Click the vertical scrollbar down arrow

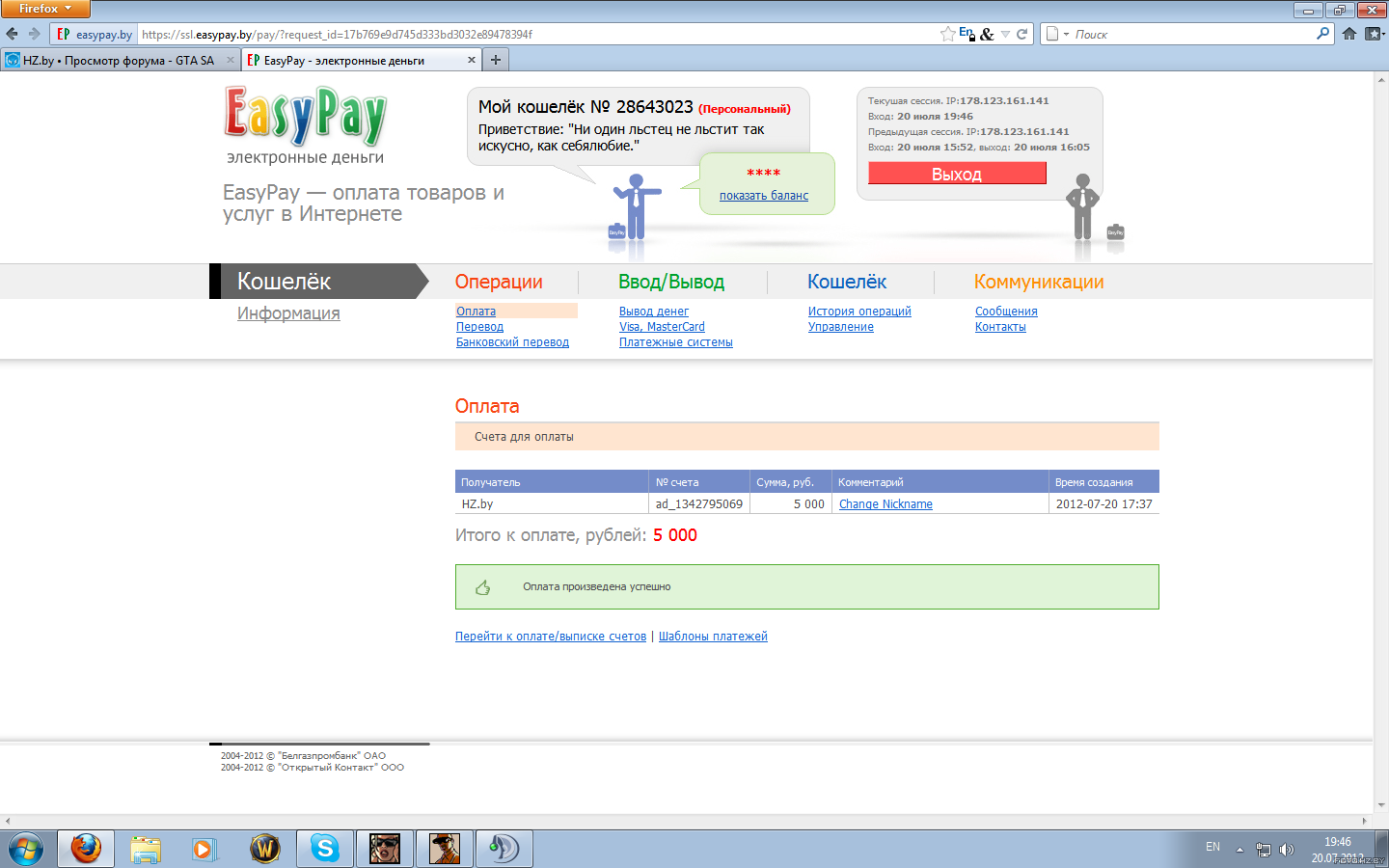(x=1381, y=805)
